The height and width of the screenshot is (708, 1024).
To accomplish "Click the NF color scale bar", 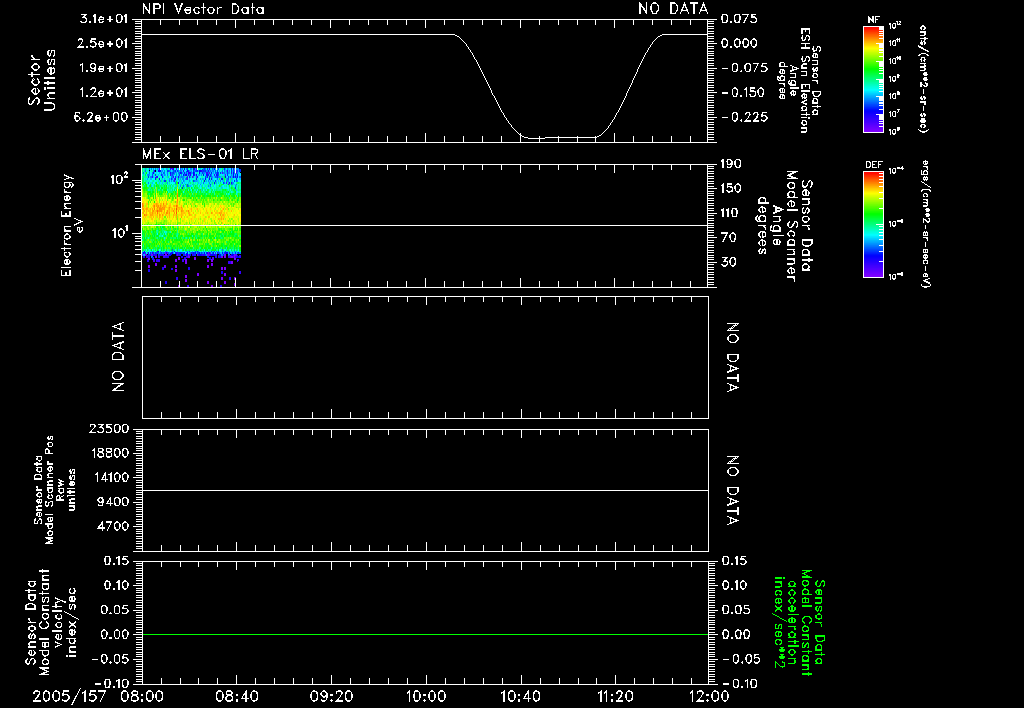I will (873, 79).
